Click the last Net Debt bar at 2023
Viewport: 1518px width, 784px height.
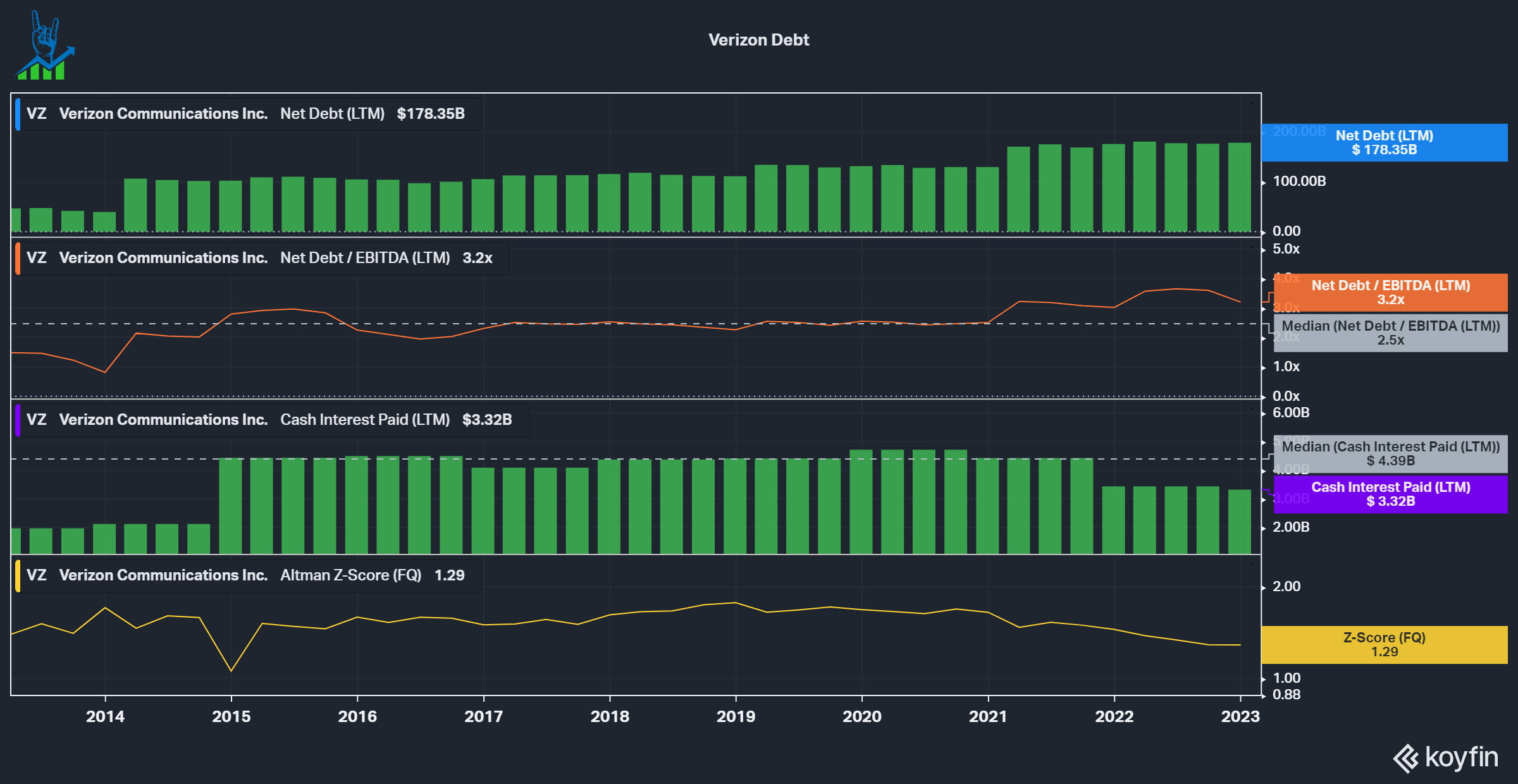pos(1240,187)
